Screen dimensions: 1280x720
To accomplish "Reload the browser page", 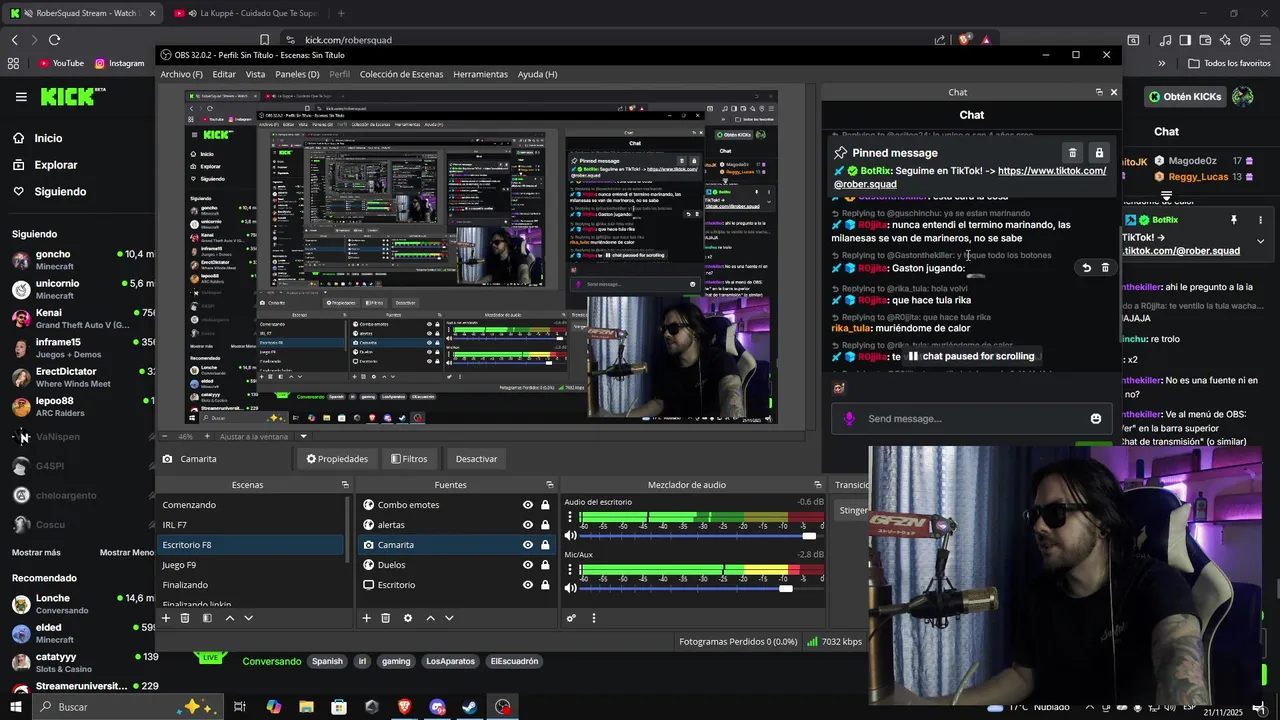I will [54, 40].
